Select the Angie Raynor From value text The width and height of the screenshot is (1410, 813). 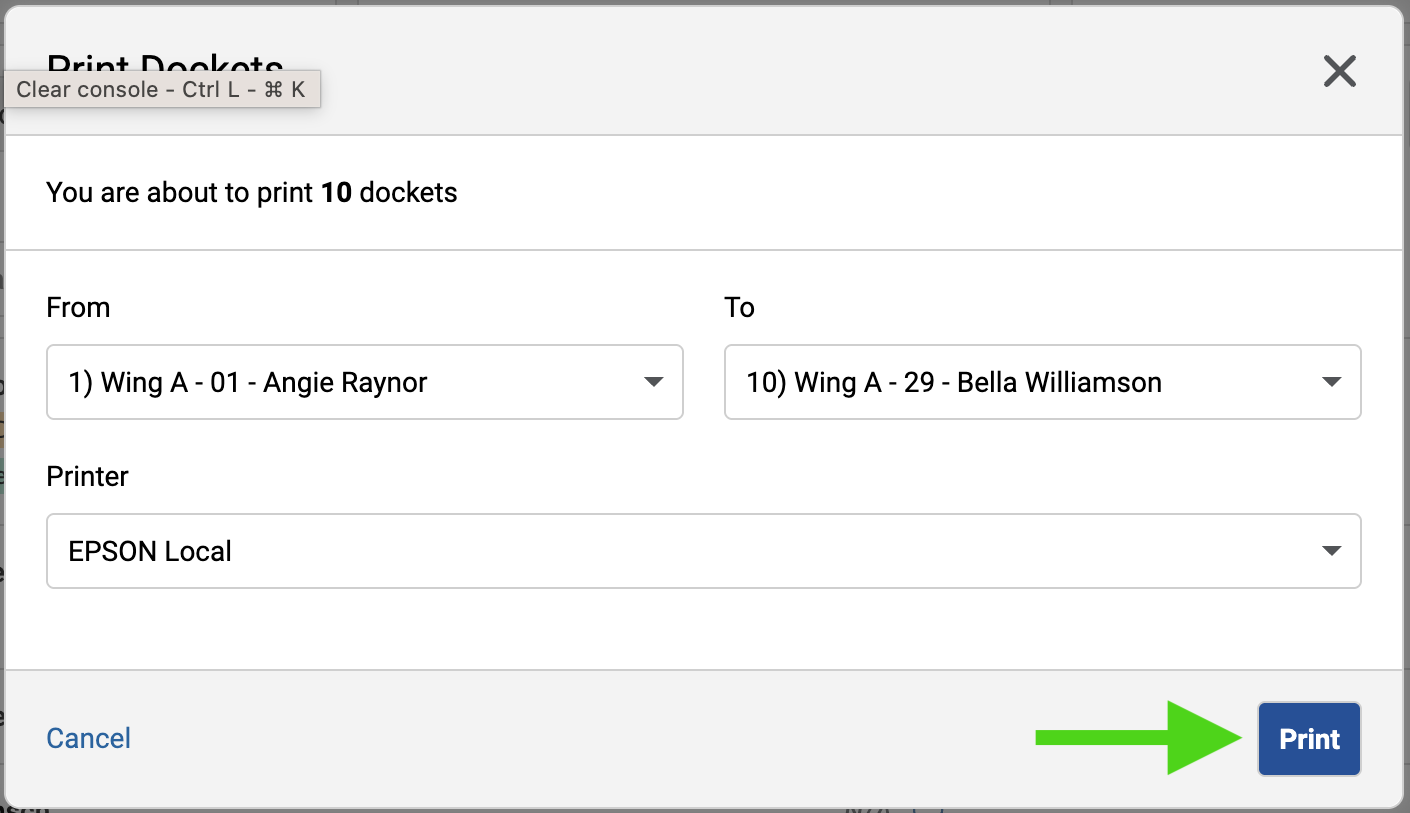(x=345, y=383)
